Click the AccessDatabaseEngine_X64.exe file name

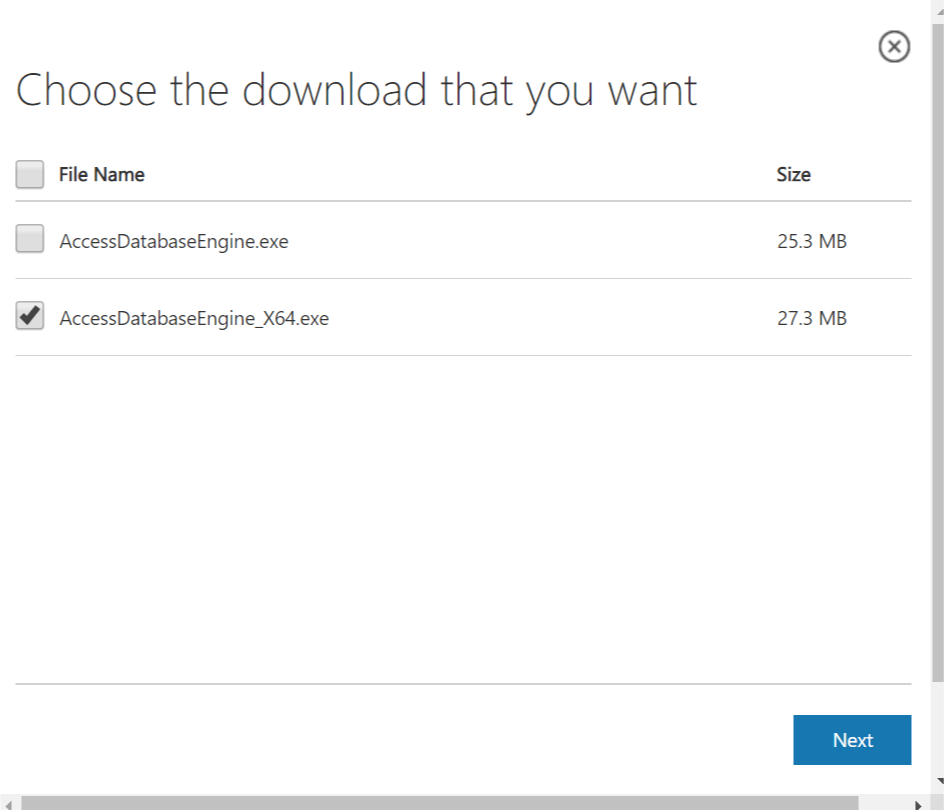(194, 318)
